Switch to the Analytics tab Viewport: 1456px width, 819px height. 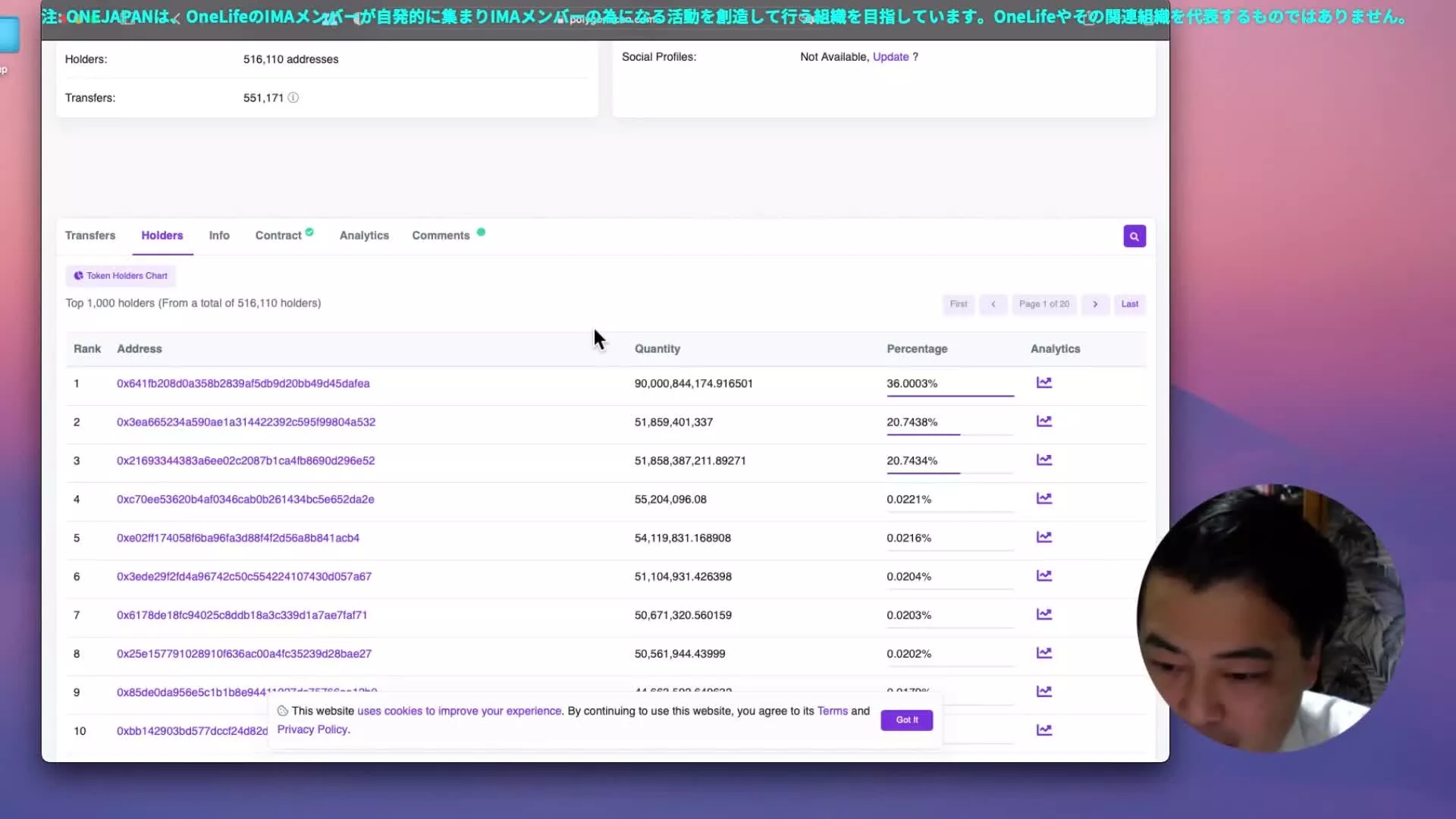coord(364,236)
